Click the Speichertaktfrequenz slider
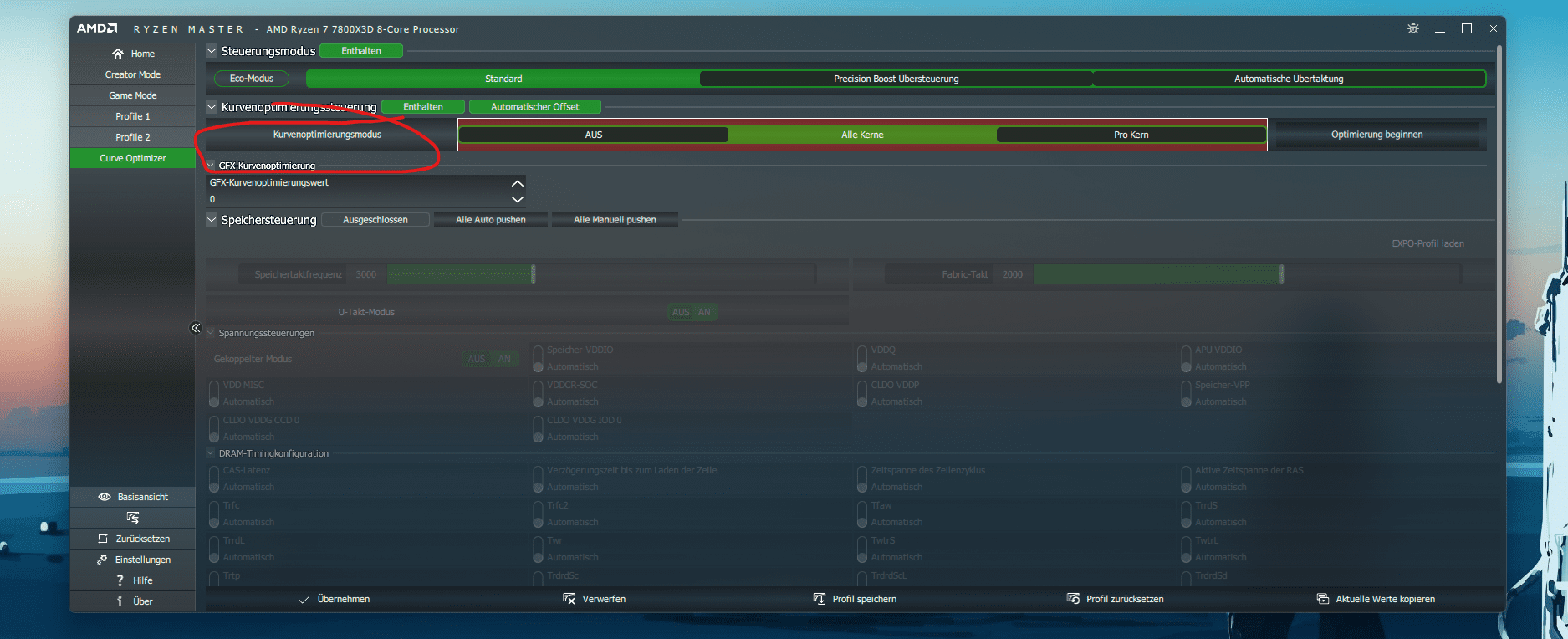 pyautogui.click(x=600, y=274)
